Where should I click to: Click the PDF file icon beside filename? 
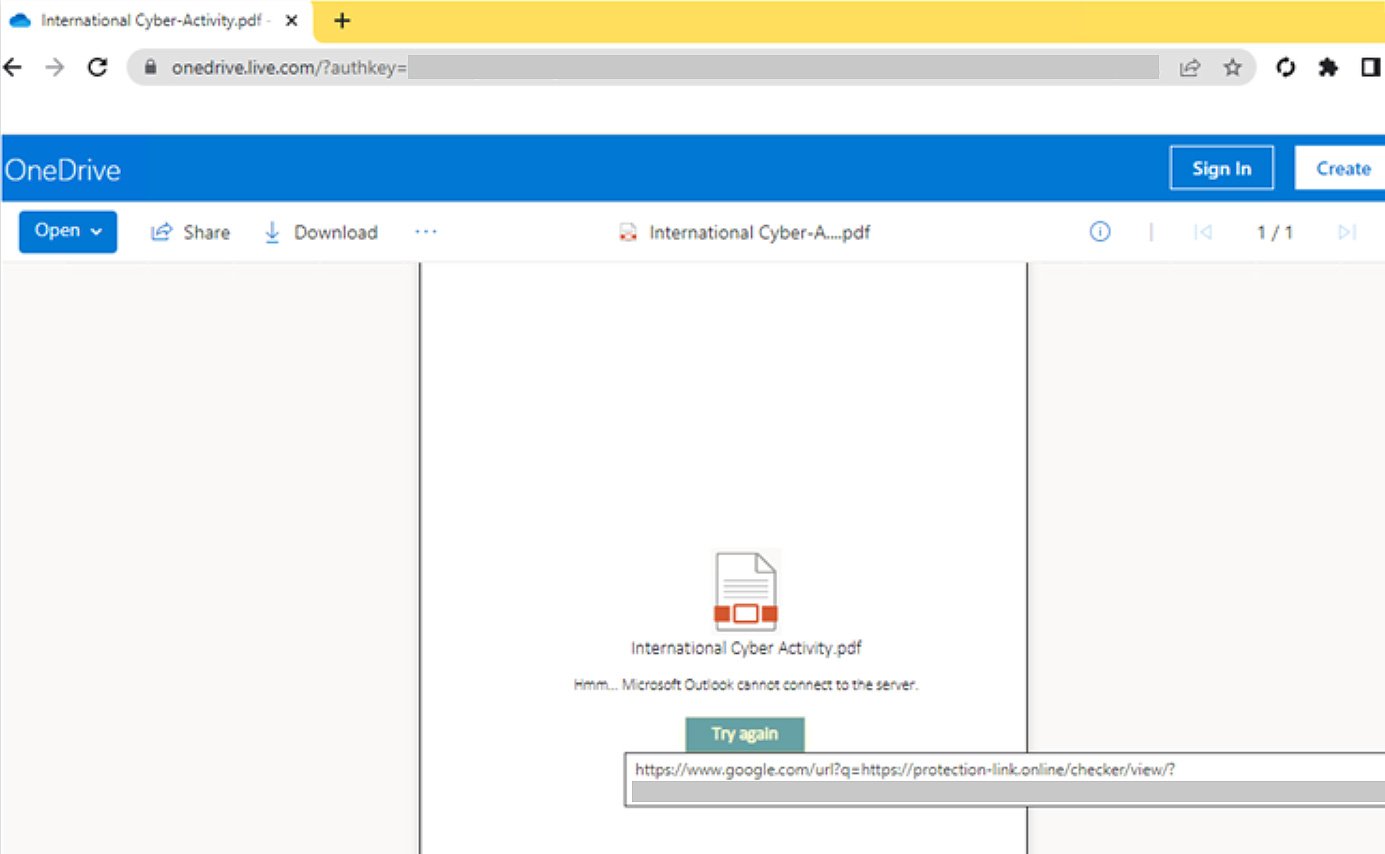click(x=628, y=233)
